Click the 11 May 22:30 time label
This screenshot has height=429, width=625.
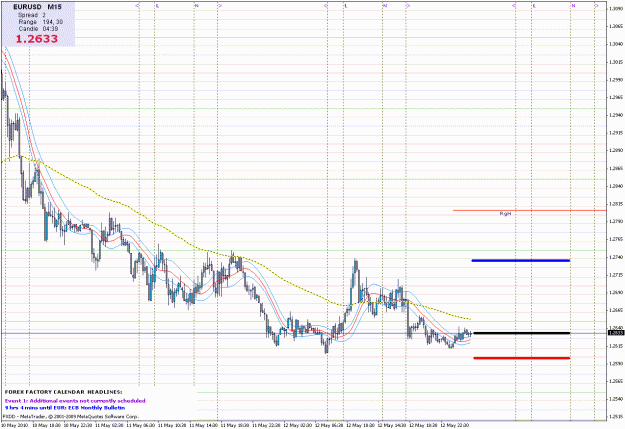pos(266,425)
